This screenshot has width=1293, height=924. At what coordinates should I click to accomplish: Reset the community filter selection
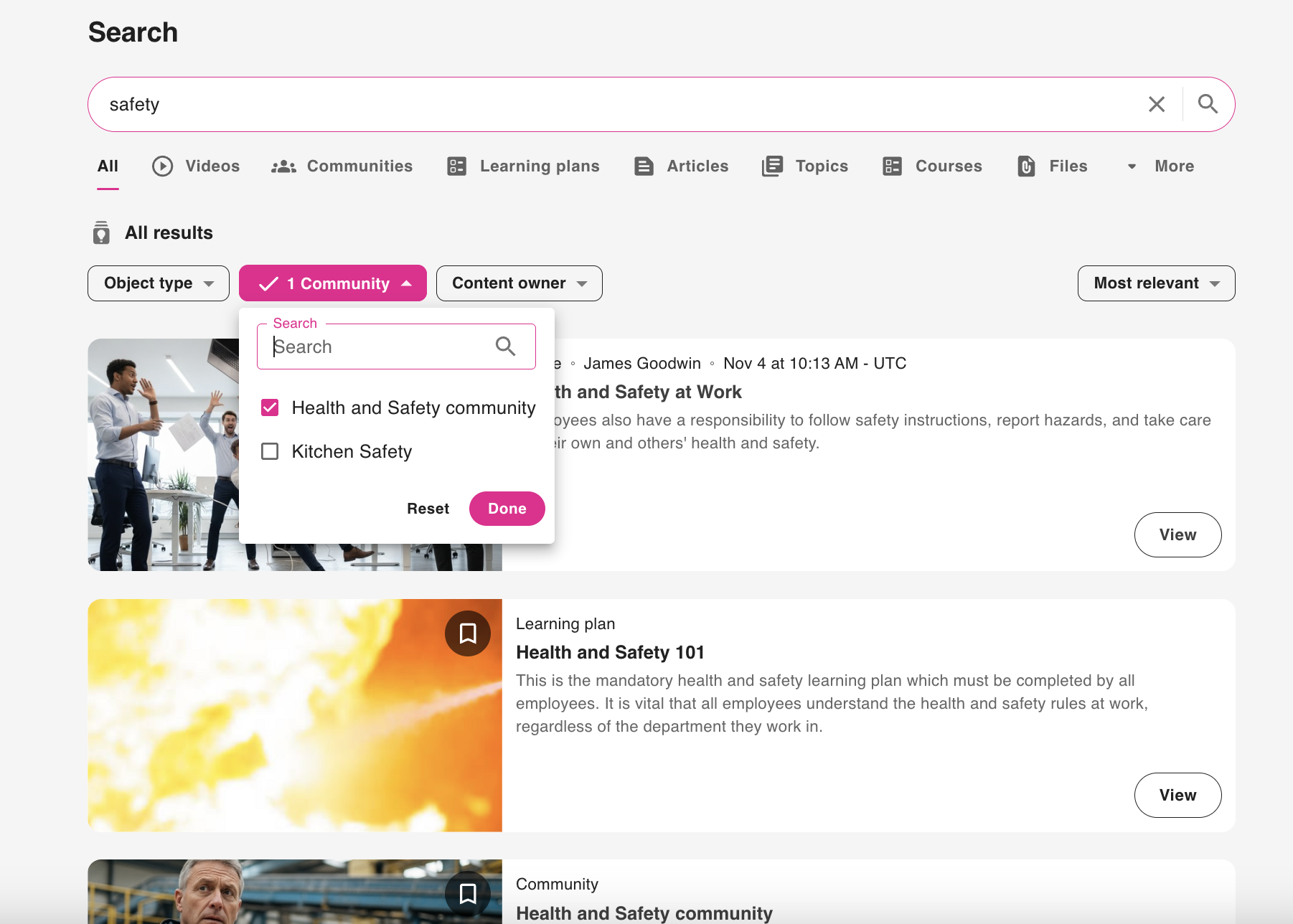pos(428,509)
